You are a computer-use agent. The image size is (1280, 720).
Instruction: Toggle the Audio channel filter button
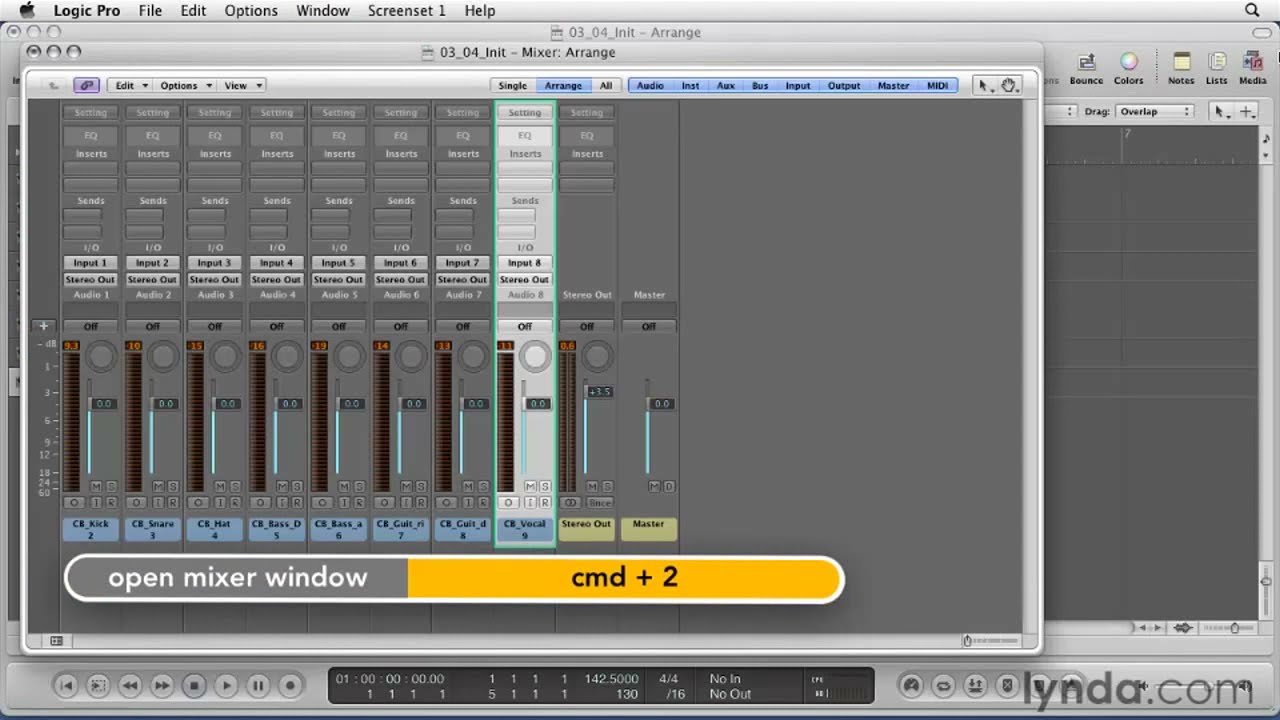point(650,86)
